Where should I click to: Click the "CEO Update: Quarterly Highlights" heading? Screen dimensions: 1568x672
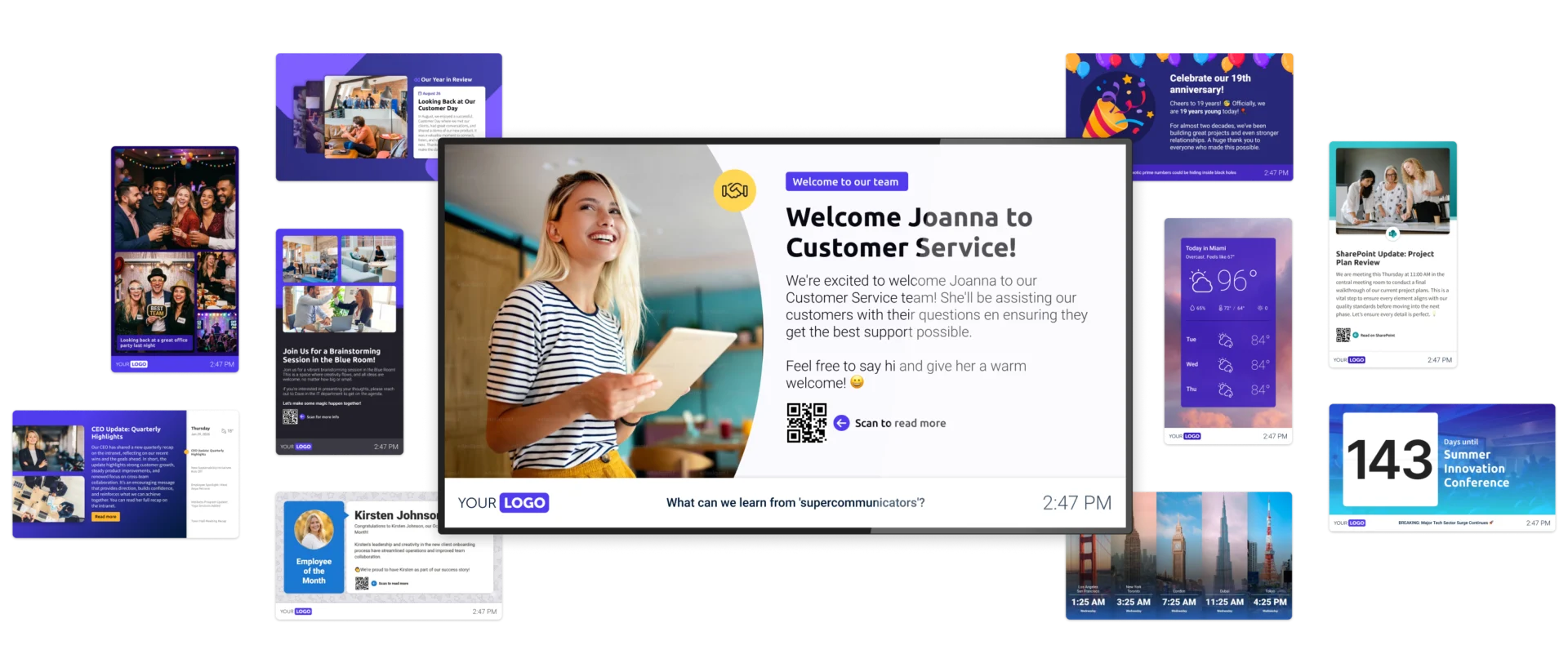click(x=126, y=433)
